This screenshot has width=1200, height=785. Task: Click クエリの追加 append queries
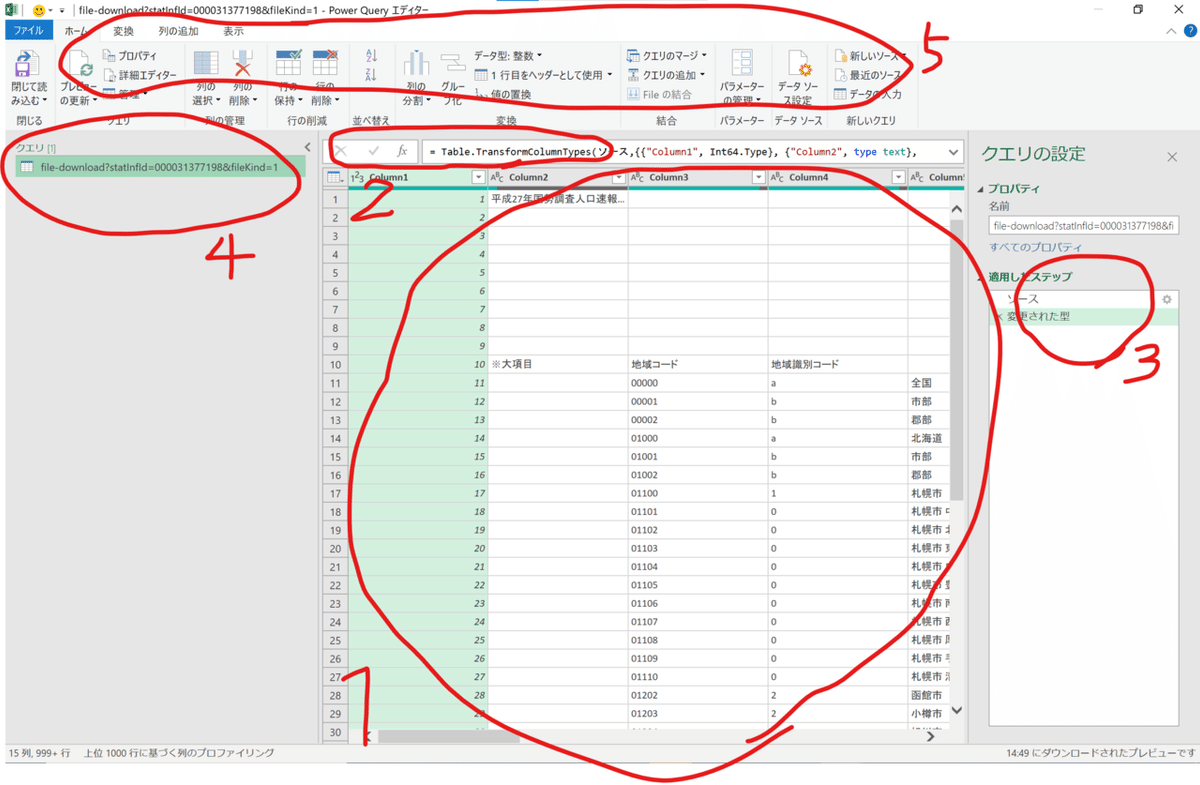[666, 75]
